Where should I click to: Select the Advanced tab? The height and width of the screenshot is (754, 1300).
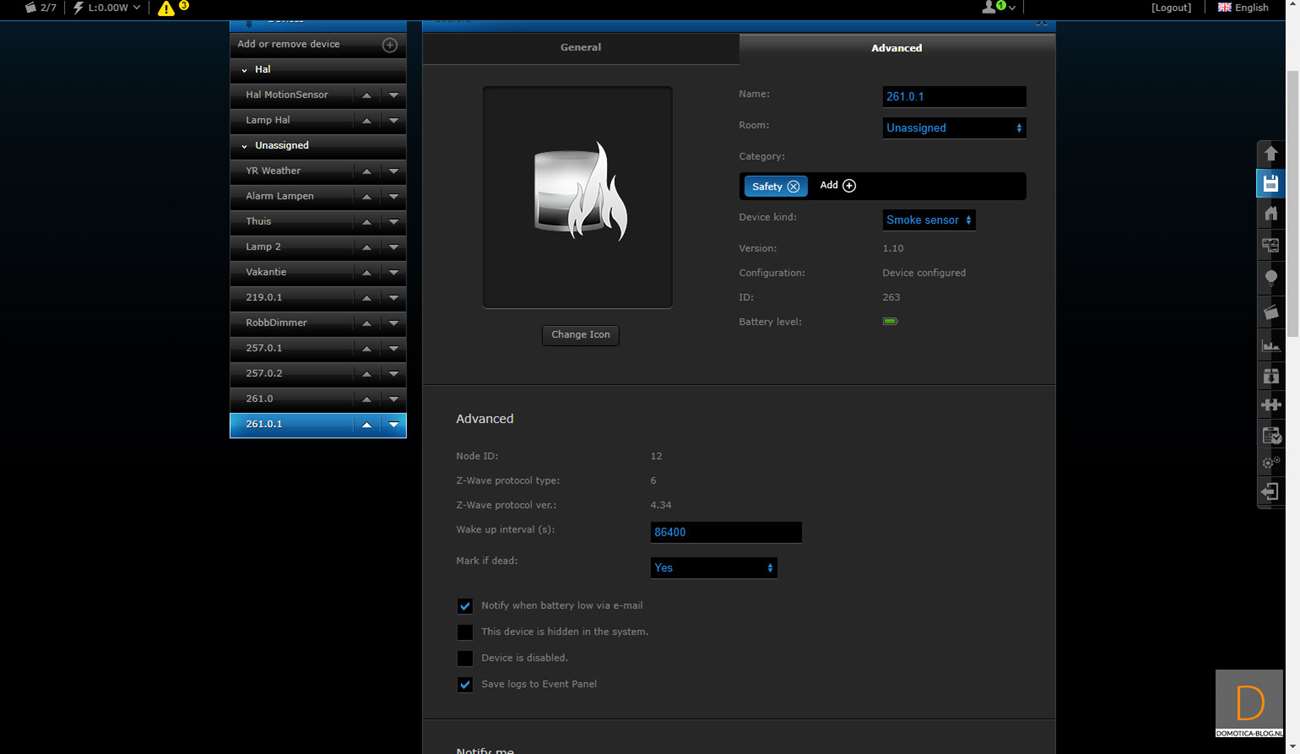coord(896,48)
